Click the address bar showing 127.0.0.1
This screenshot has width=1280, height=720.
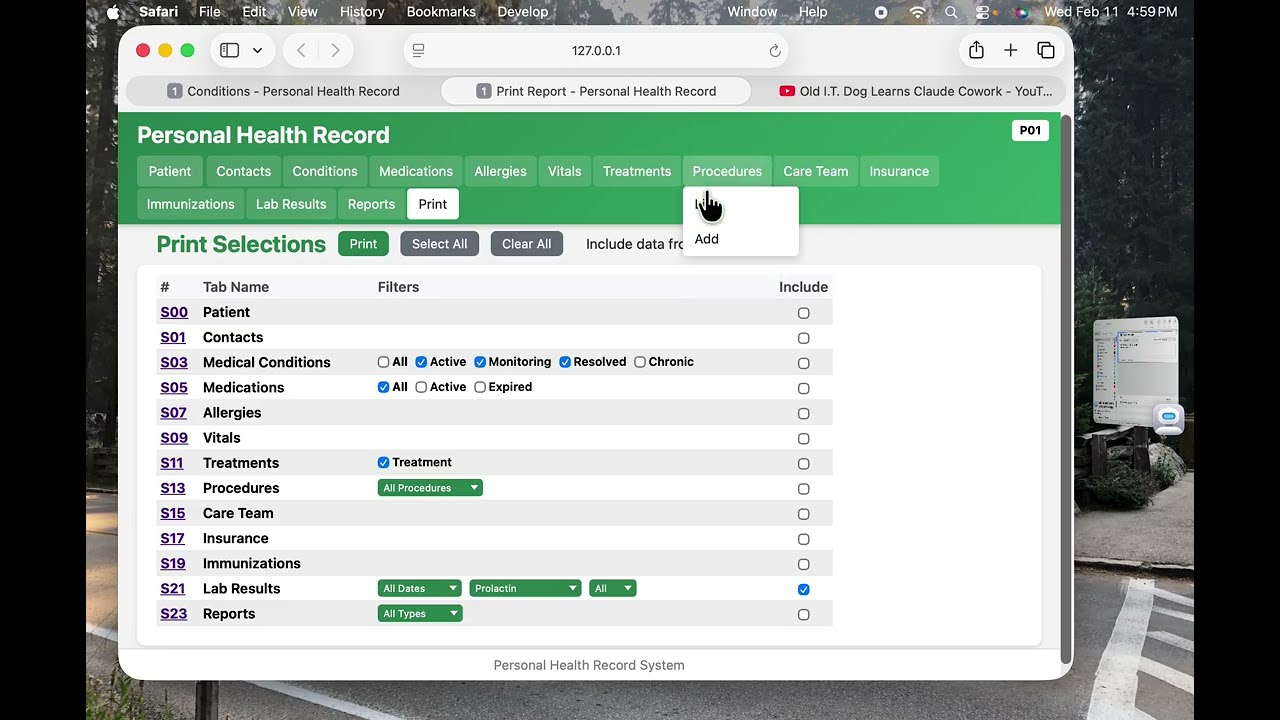(596, 51)
